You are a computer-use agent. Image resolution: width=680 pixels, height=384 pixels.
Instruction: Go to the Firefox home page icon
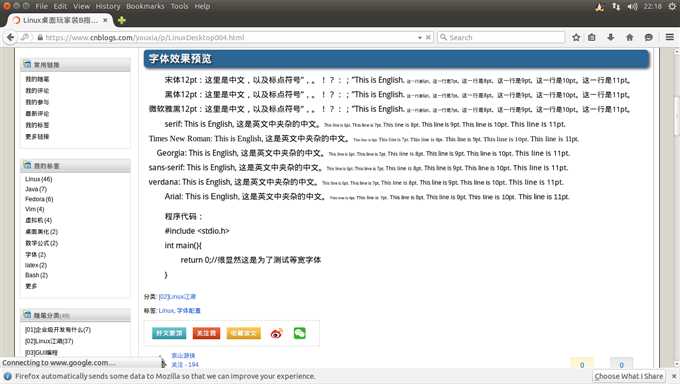pyautogui.click(x=630, y=37)
